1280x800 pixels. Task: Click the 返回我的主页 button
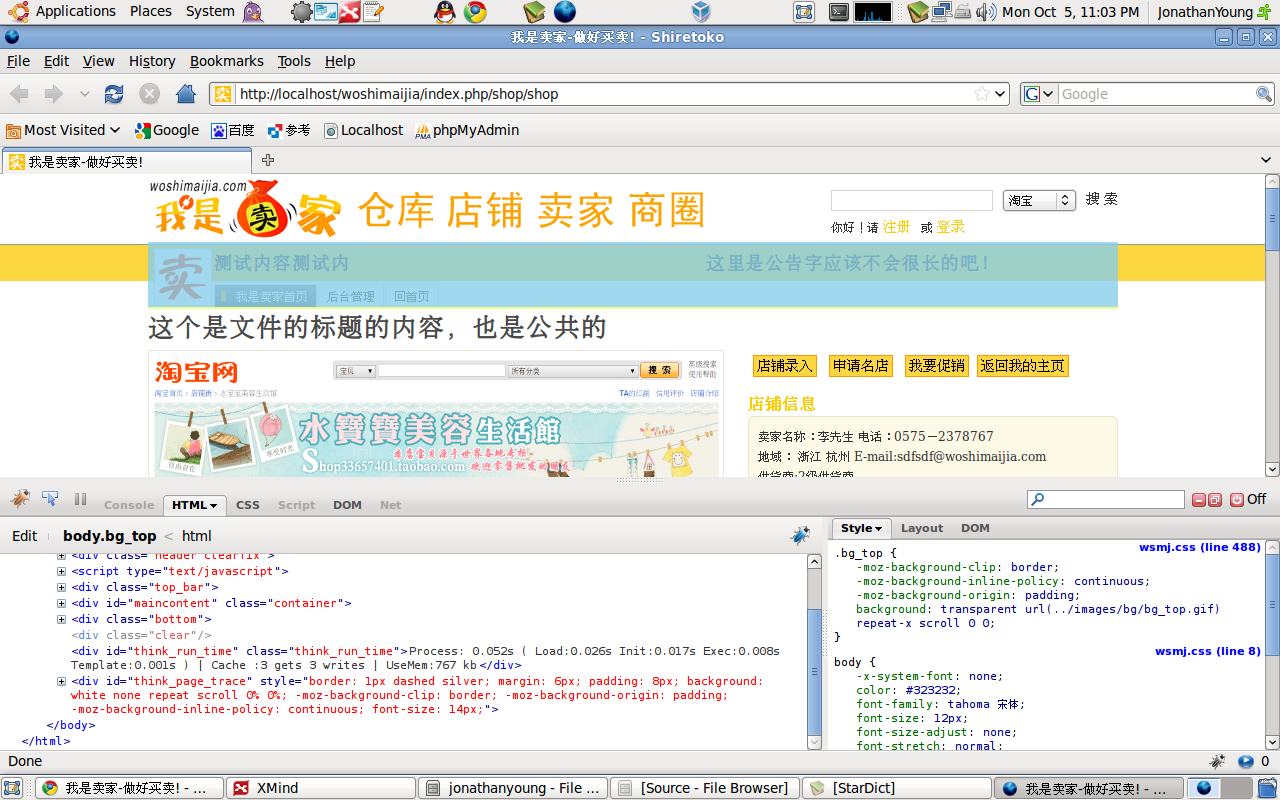click(1023, 366)
